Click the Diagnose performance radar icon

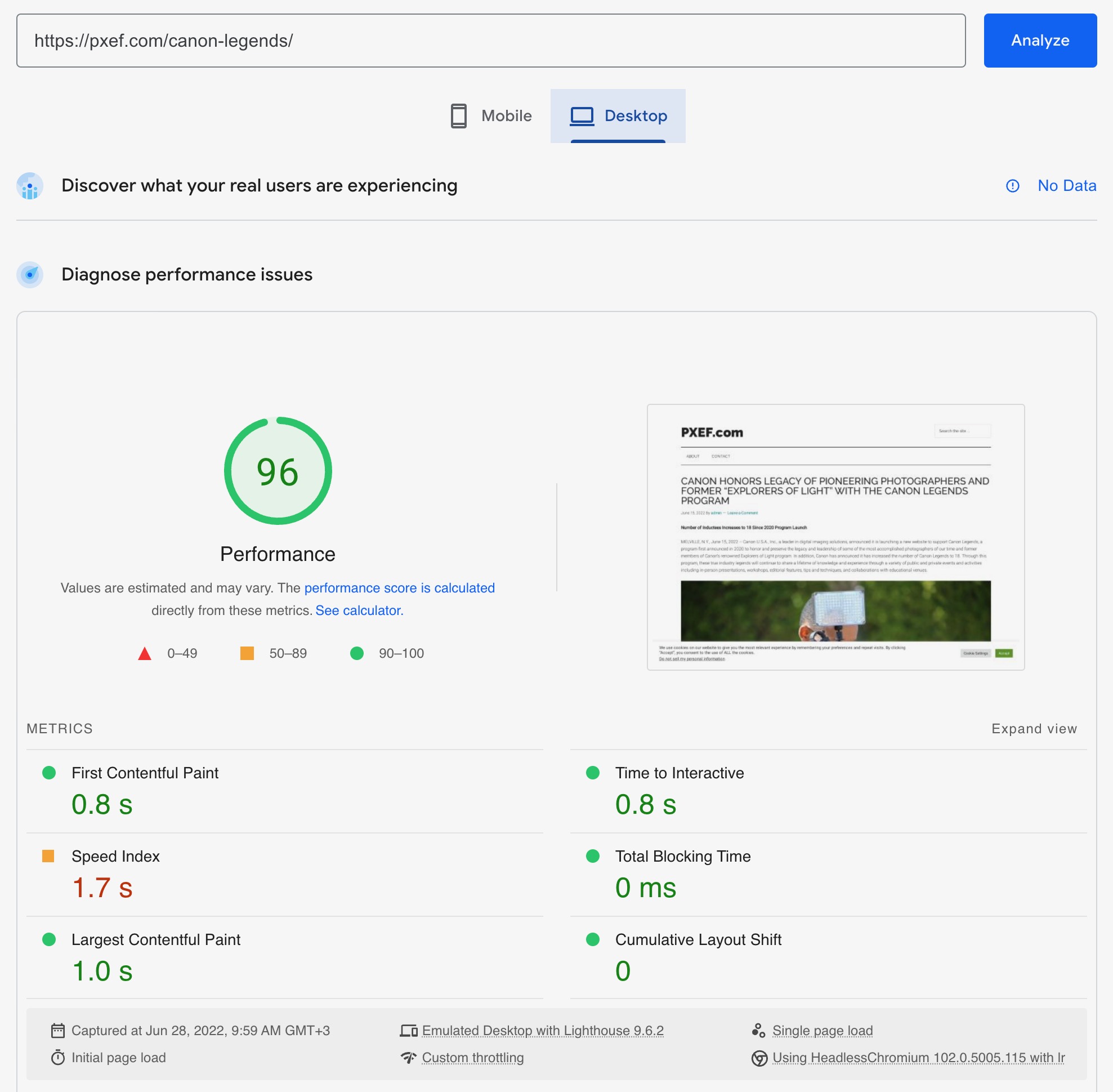coord(30,275)
